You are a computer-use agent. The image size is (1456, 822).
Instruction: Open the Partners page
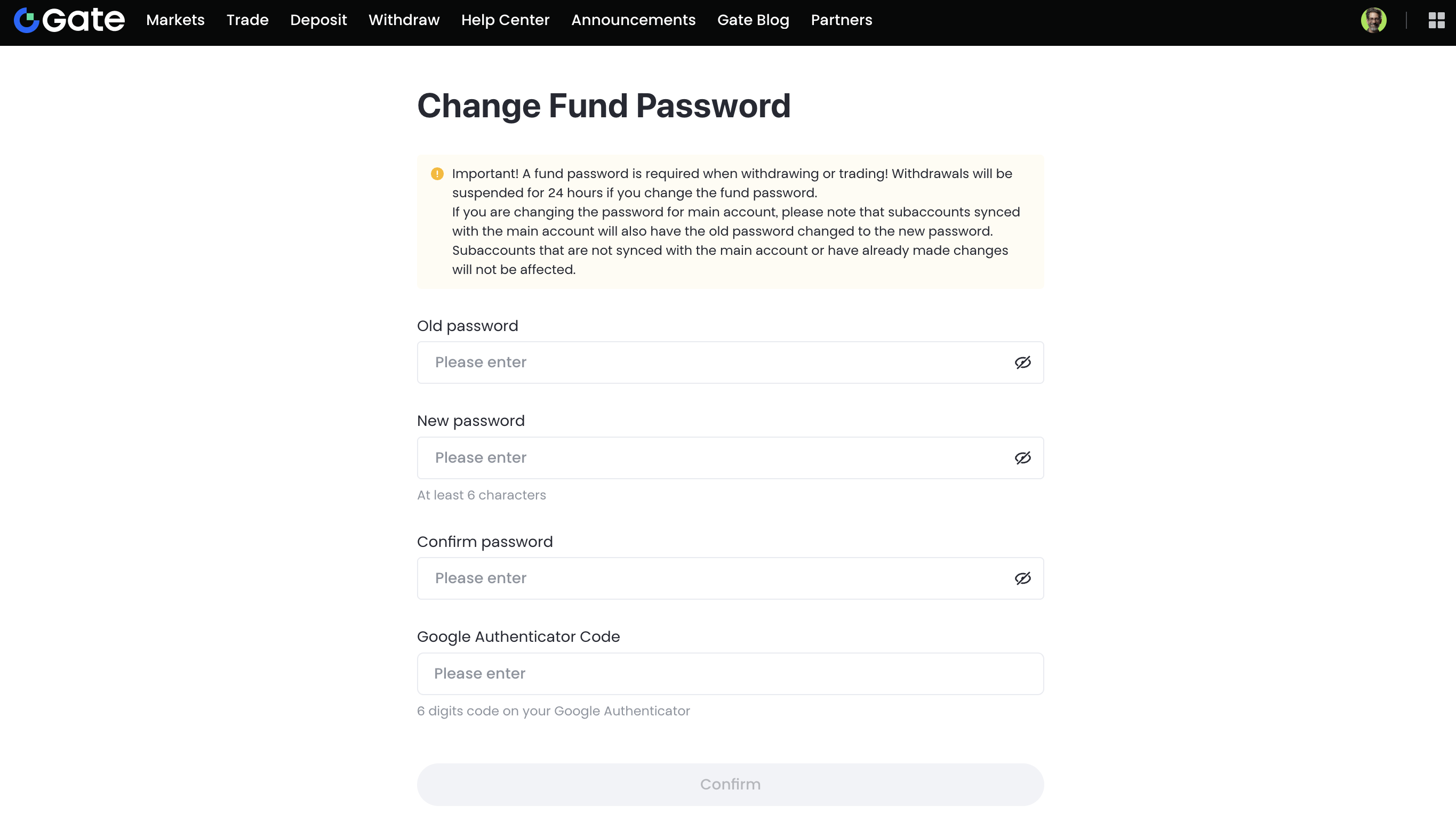[x=841, y=20]
